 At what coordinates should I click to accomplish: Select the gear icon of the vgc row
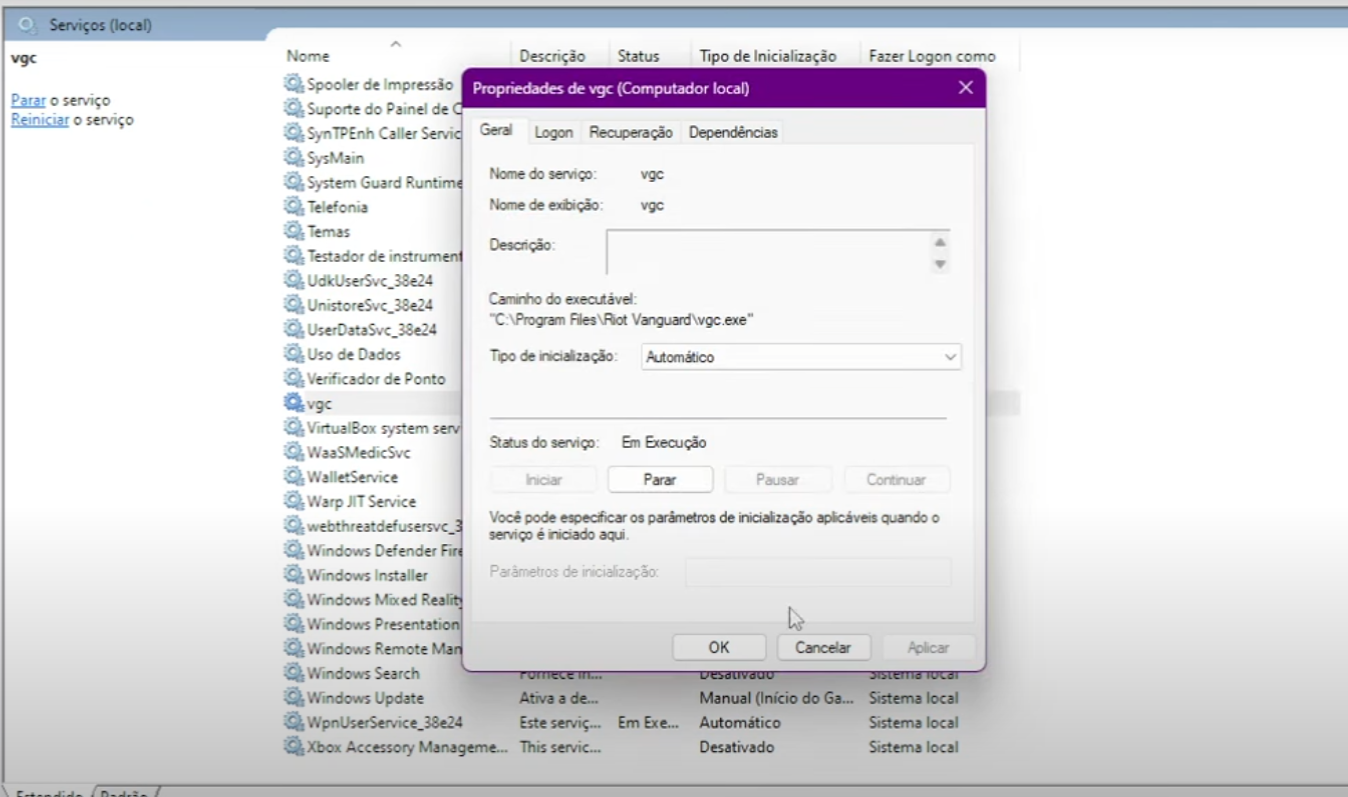point(294,403)
